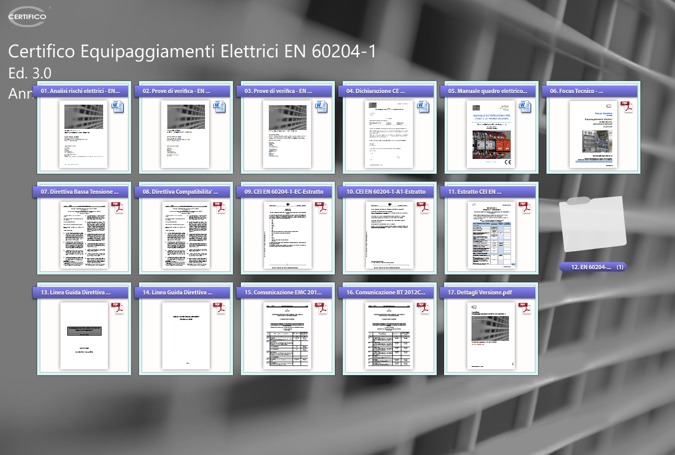Click PDF icon on 07. Direttiva Bassa Tensione
The height and width of the screenshot is (455, 675).
[117, 208]
